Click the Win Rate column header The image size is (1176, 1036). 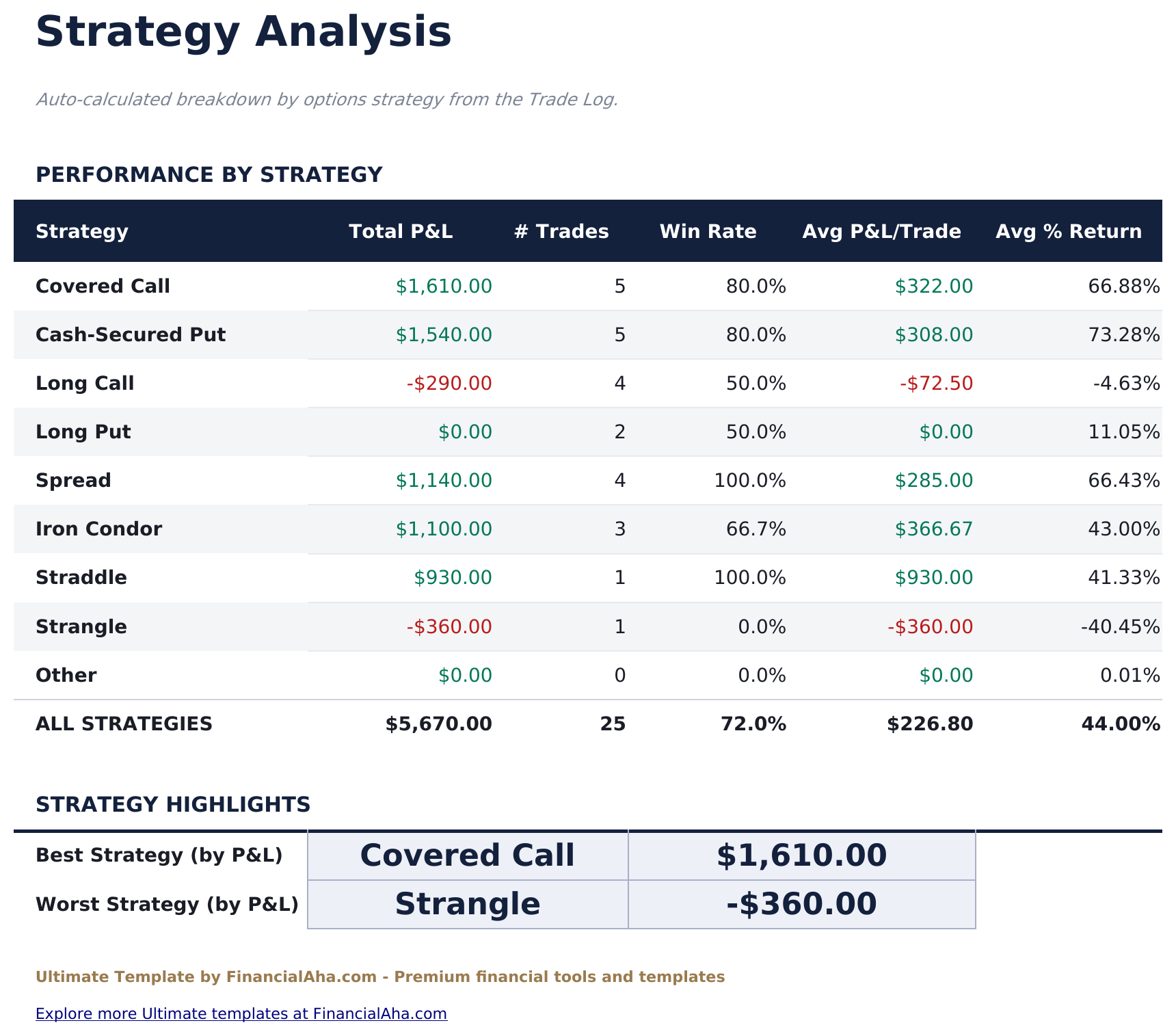[x=708, y=231]
